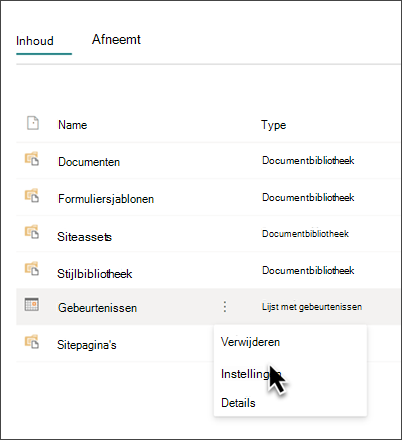Open the Stijlbibliotheek library
Screen dimensions: 402x440
click(95, 274)
